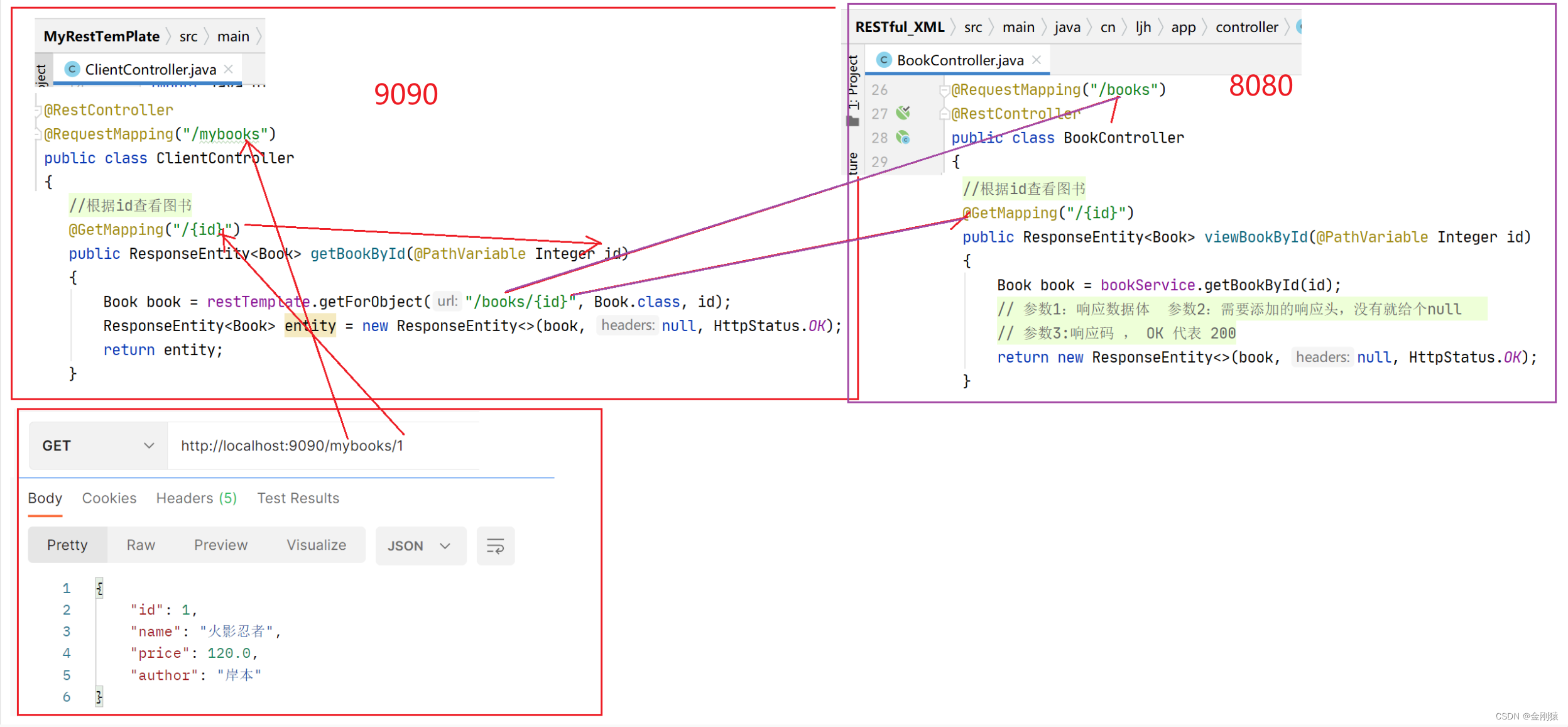This screenshot has height=727, width=1568.
Task: Collapse fold marker beside @RequestMapping("/mybooks")
Action: click(38, 134)
